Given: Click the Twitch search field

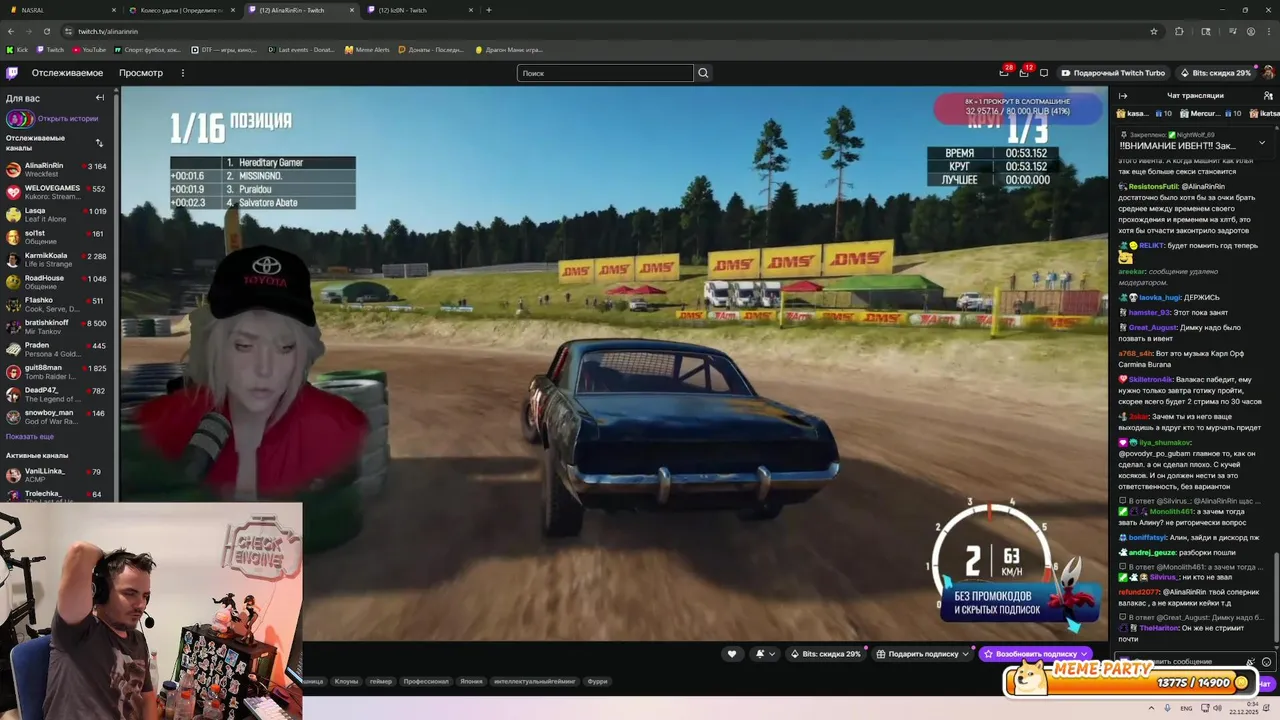Looking at the screenshot, I should click(x=605, y=73).
